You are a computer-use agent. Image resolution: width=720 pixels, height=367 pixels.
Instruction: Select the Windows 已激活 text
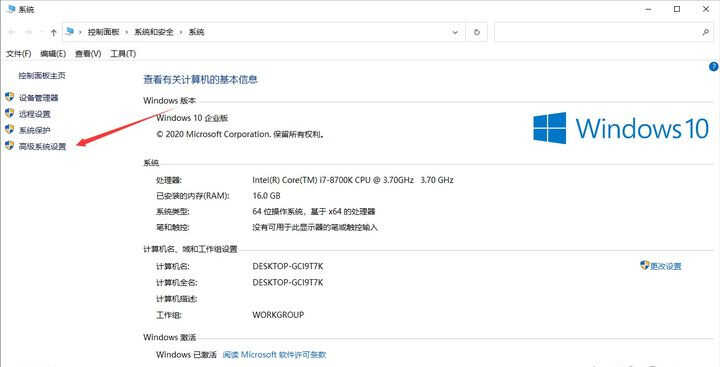click(186, 355)
